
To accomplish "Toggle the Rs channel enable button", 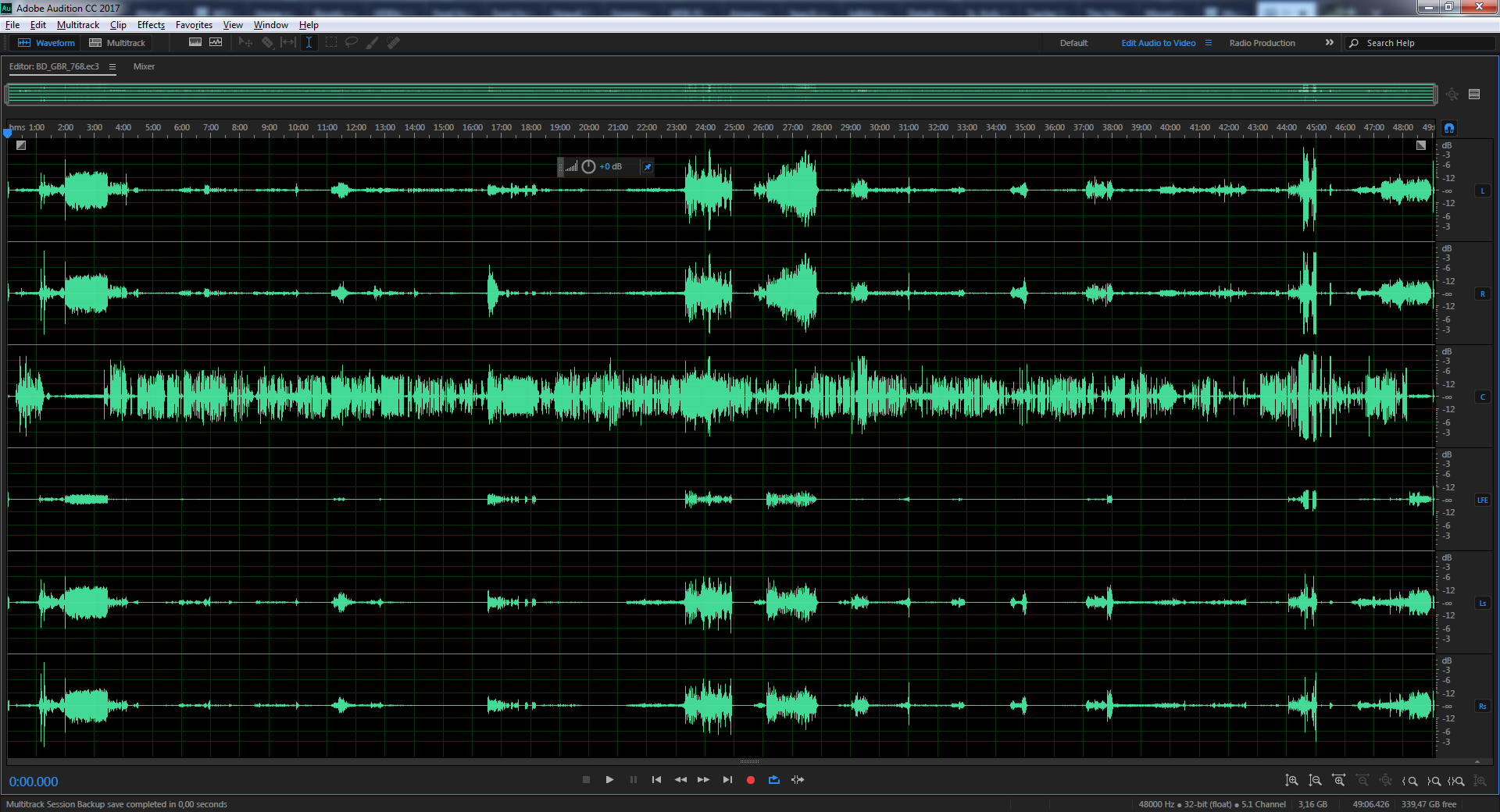I will pyautogui.click(x=1482, y=707).
